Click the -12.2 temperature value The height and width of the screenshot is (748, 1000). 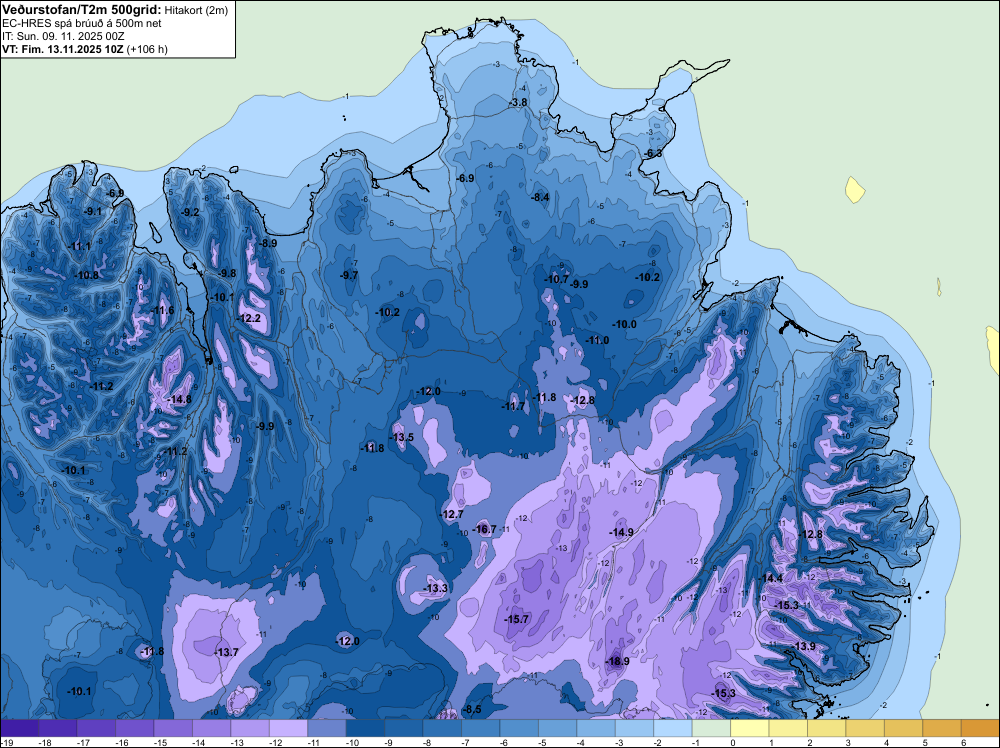[x=249, y=318]
